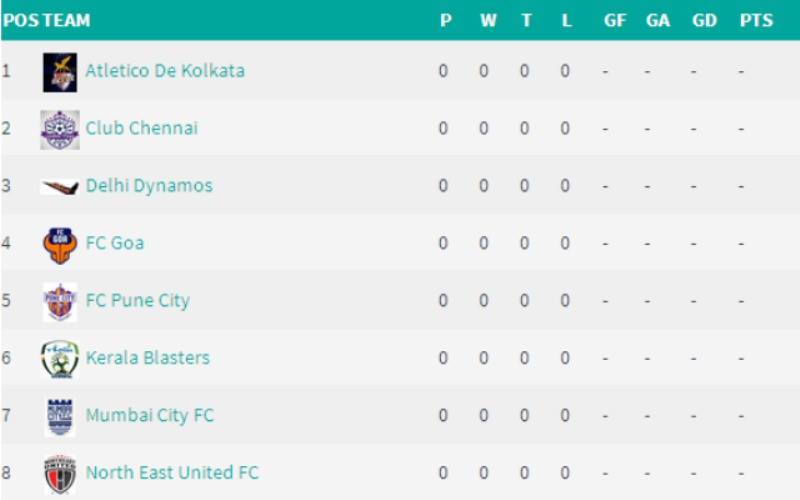Click the Delhi Dynamos jet logo
The width and height of the screenshot is (800, 500).
[60, 187]
